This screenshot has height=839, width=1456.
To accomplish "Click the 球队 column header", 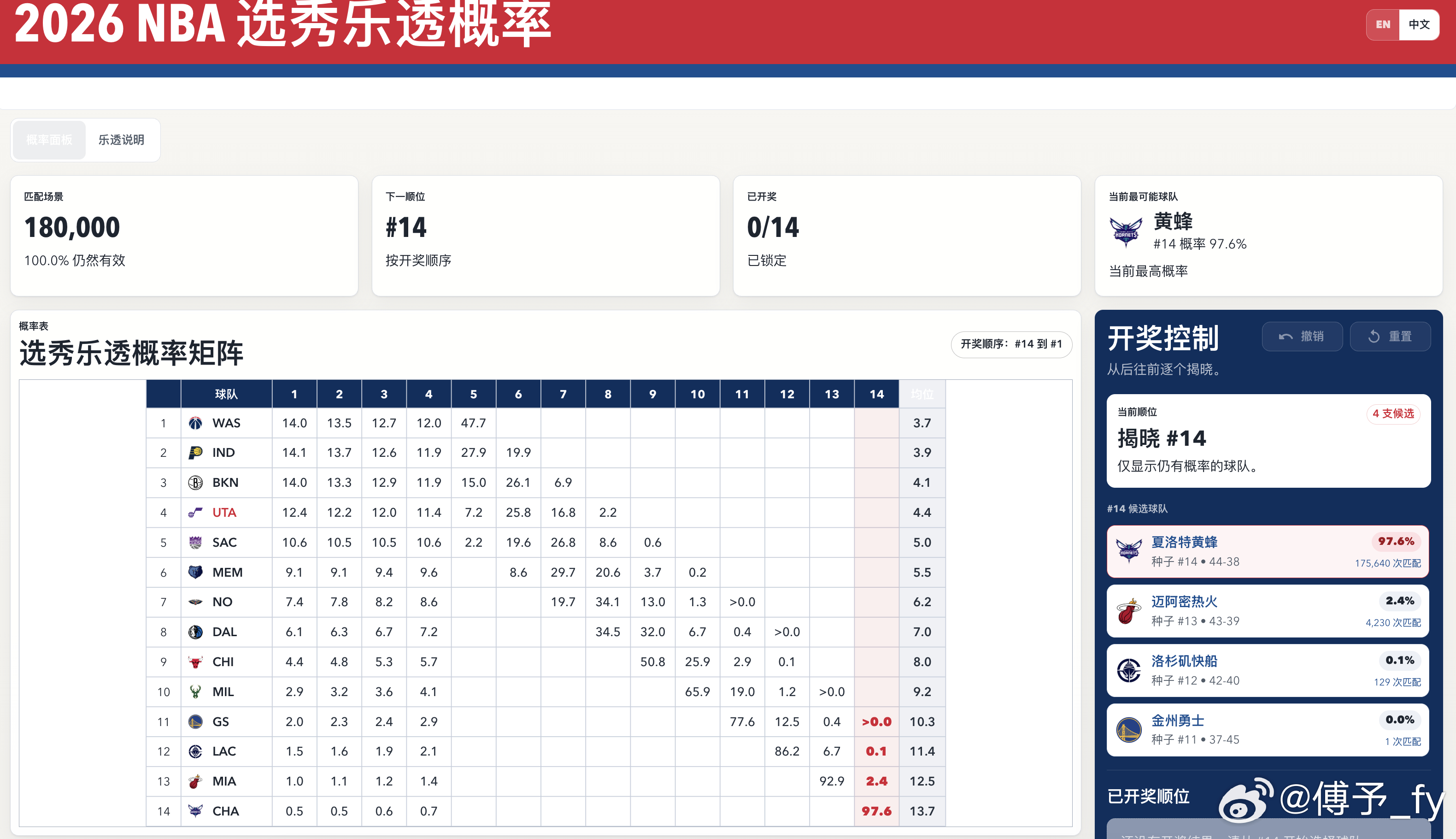I will click(x=226, y=394).
